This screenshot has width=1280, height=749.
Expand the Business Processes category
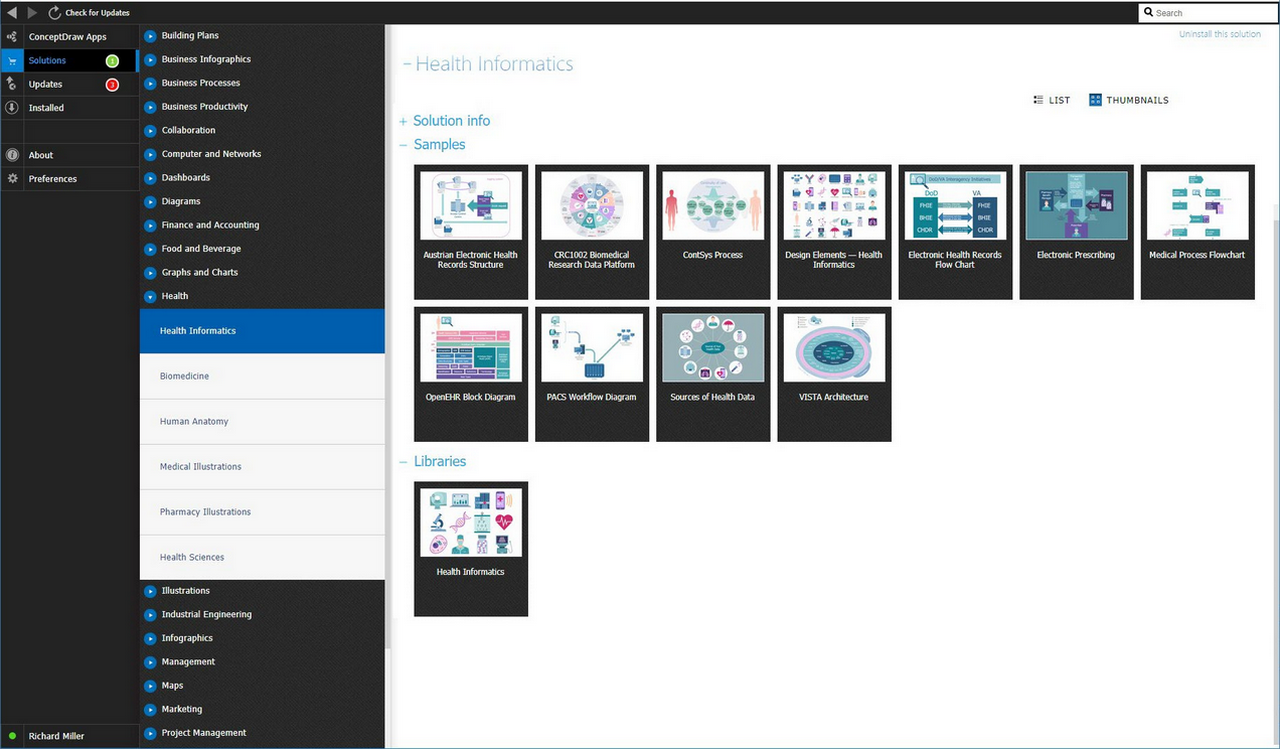click(150, 83)
